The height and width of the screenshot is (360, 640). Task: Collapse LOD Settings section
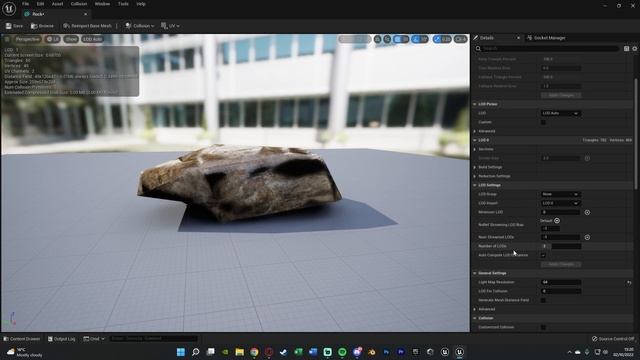tap(475, 185)
